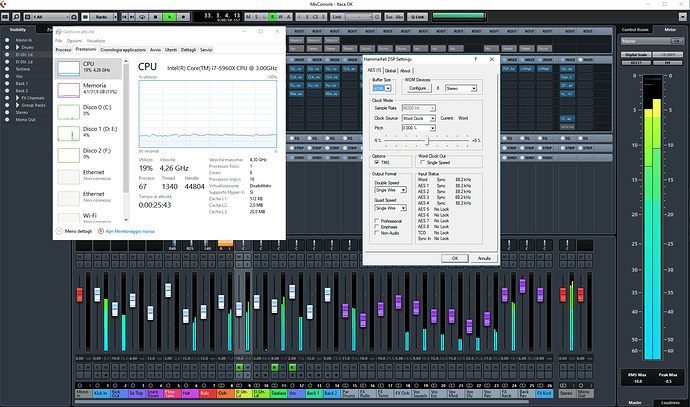
Task: Expand the Double Speed dropdown
Action: [389, 188]
